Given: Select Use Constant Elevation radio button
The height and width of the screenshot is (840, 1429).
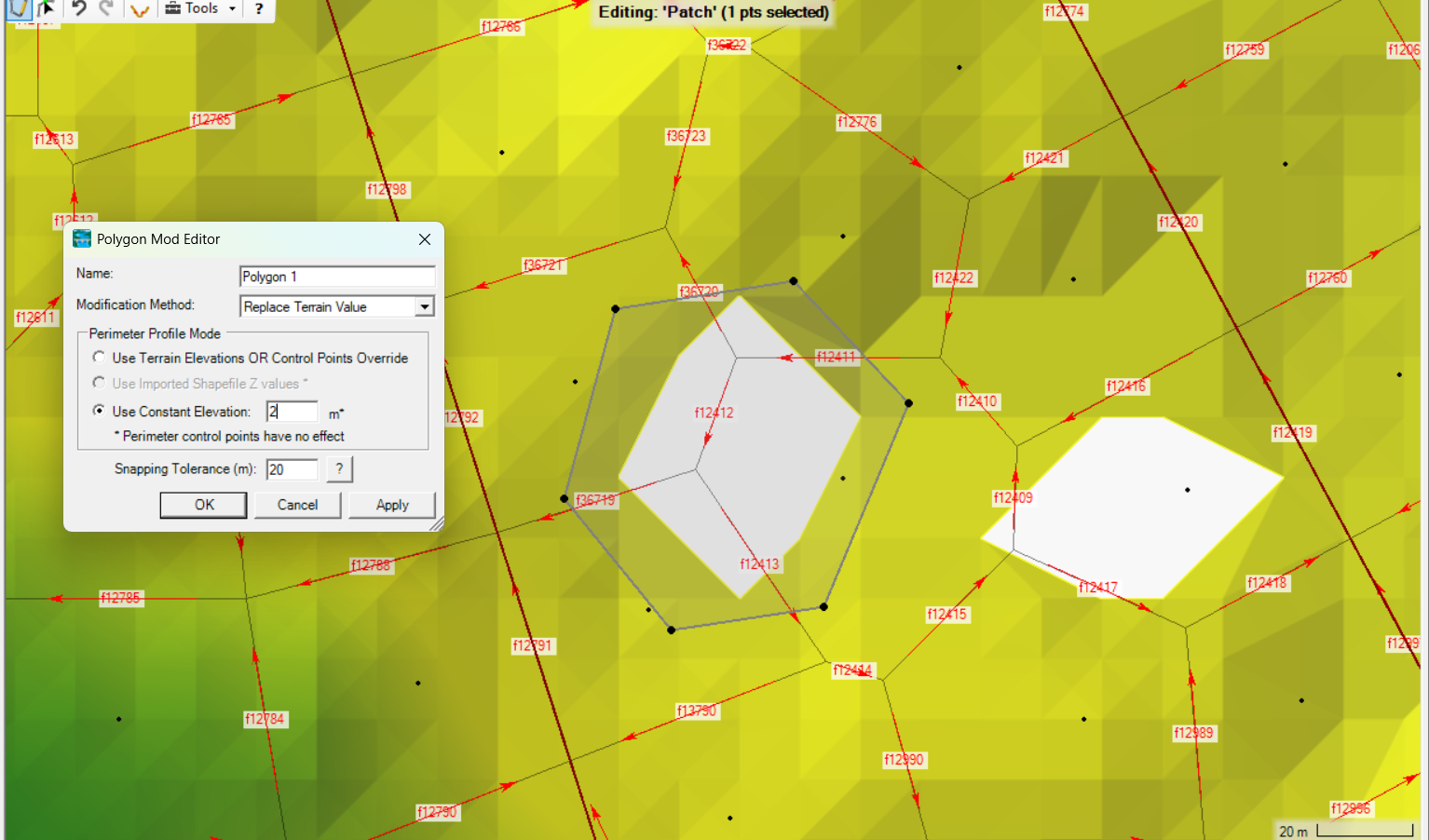Looking at the screenshot, I should 99,411.
